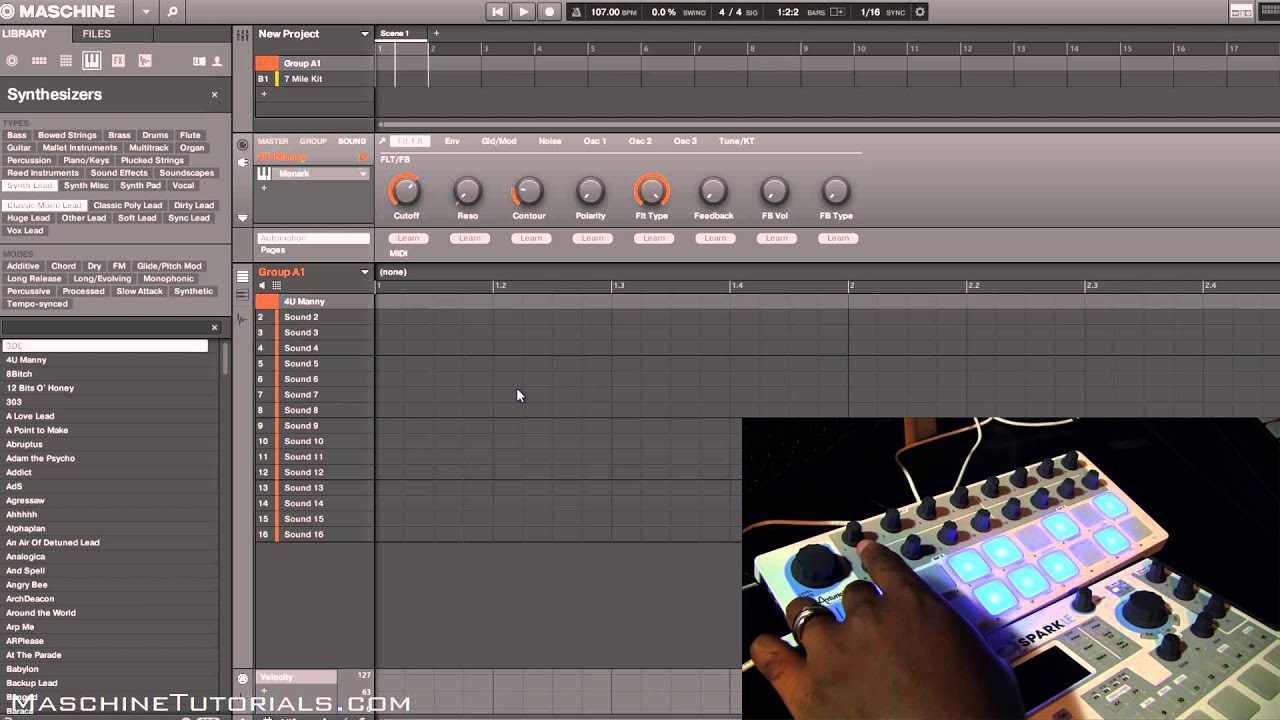Open the Gld/Mod parameter page
Image resolution: width=1280 pixels, height=720 pixels.
pyautogui.click(x=499, y=141)
